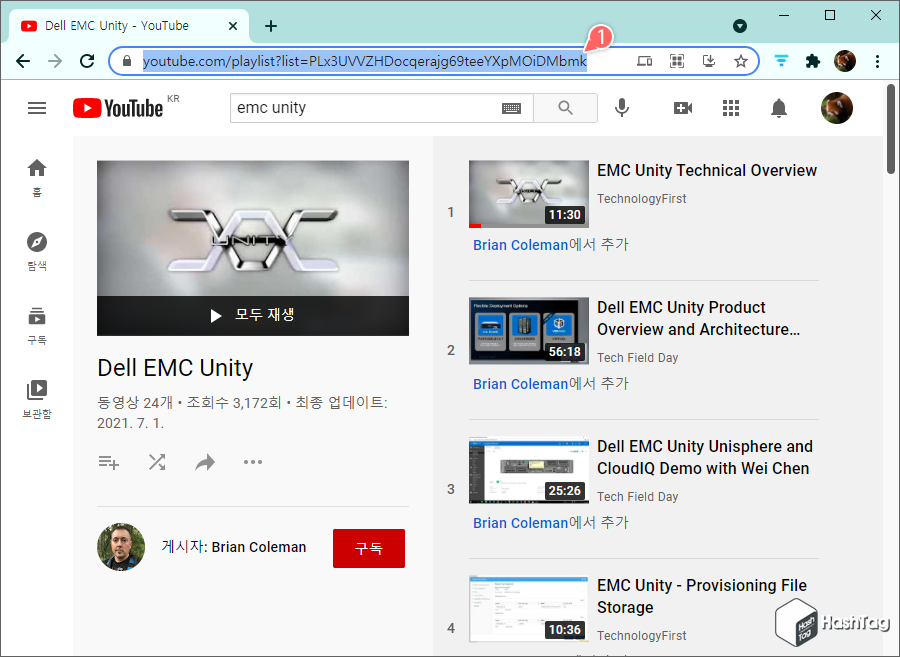Image resolution: width=900 pixels, height=657 pixels.
Task: Click the Dell EMC Unity playlist heading
Action: pyautogui.click(x=175, y=368)
